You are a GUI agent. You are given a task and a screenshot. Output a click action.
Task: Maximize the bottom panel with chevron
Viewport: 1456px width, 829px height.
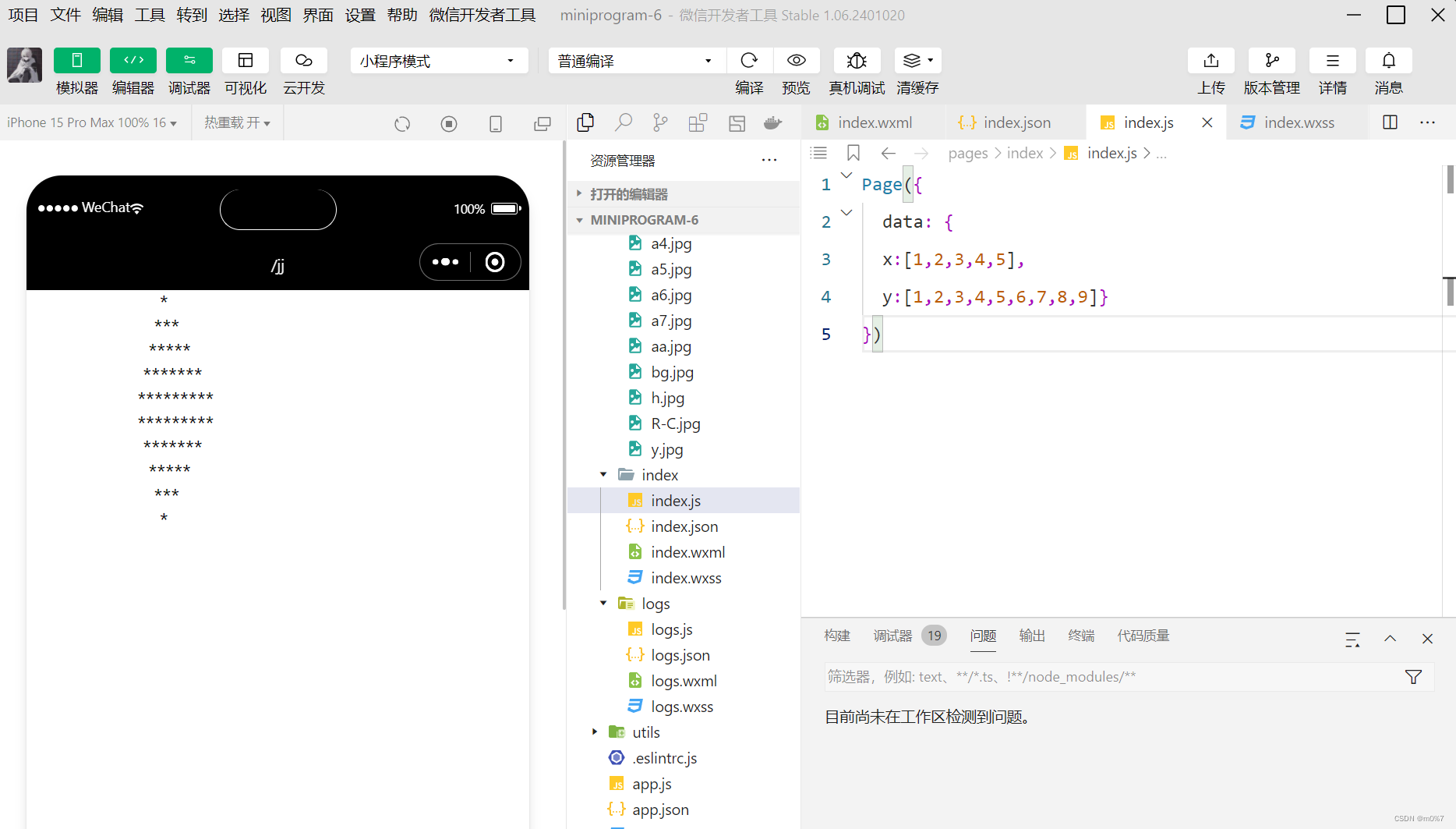pyautogui.click(x=1390, y=639)
